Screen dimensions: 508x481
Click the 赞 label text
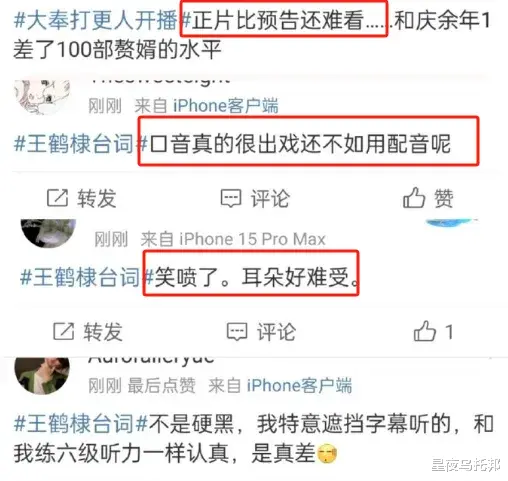click(443, 198)
